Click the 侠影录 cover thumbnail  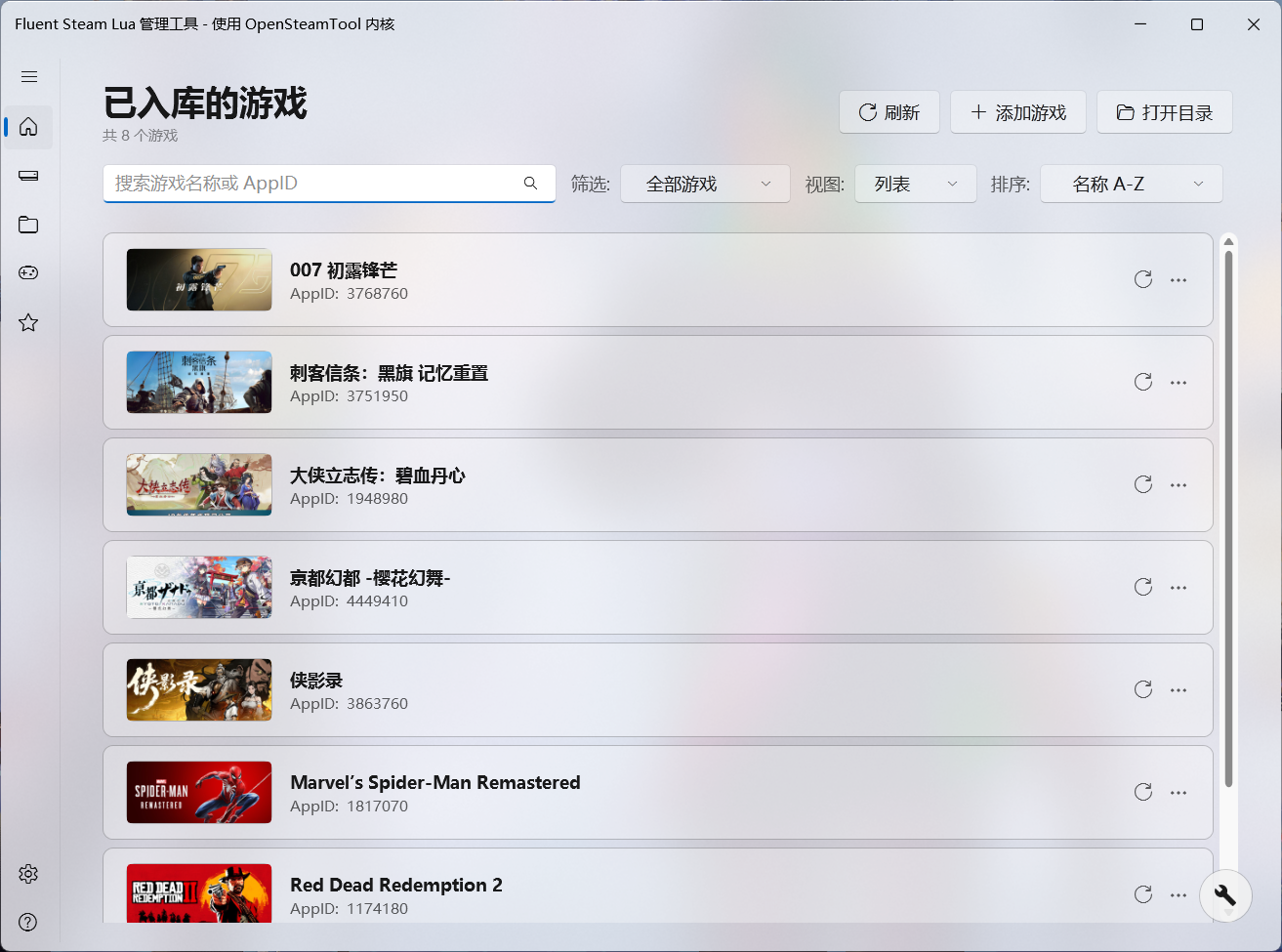199,689
